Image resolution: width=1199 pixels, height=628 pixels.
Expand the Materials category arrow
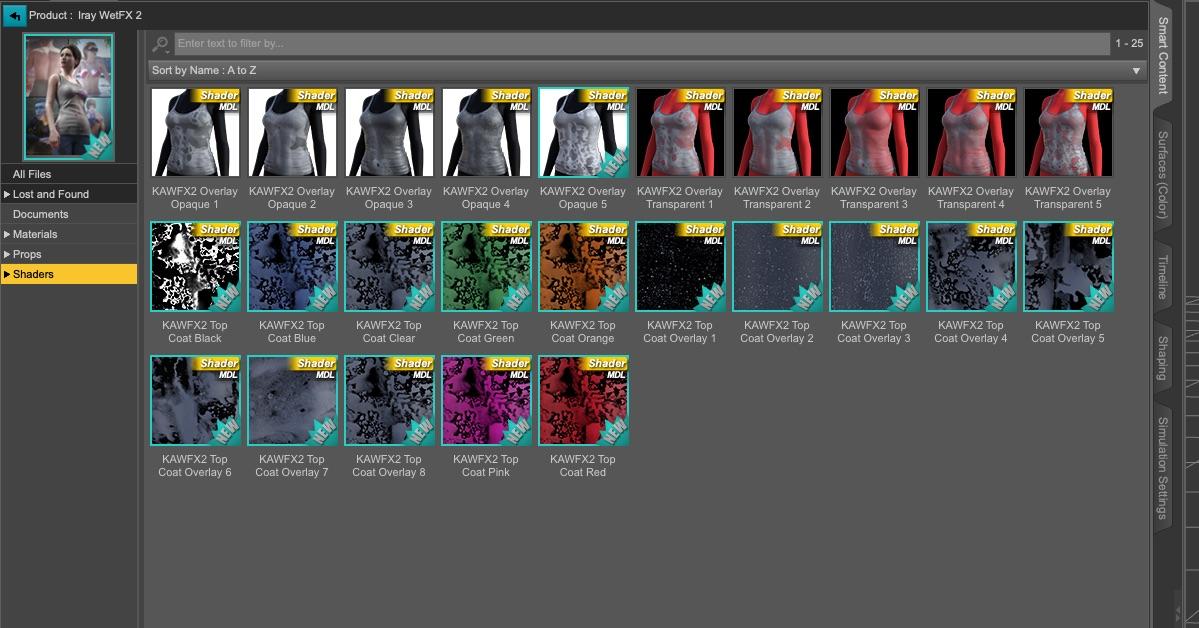click(x=7, y=234)
